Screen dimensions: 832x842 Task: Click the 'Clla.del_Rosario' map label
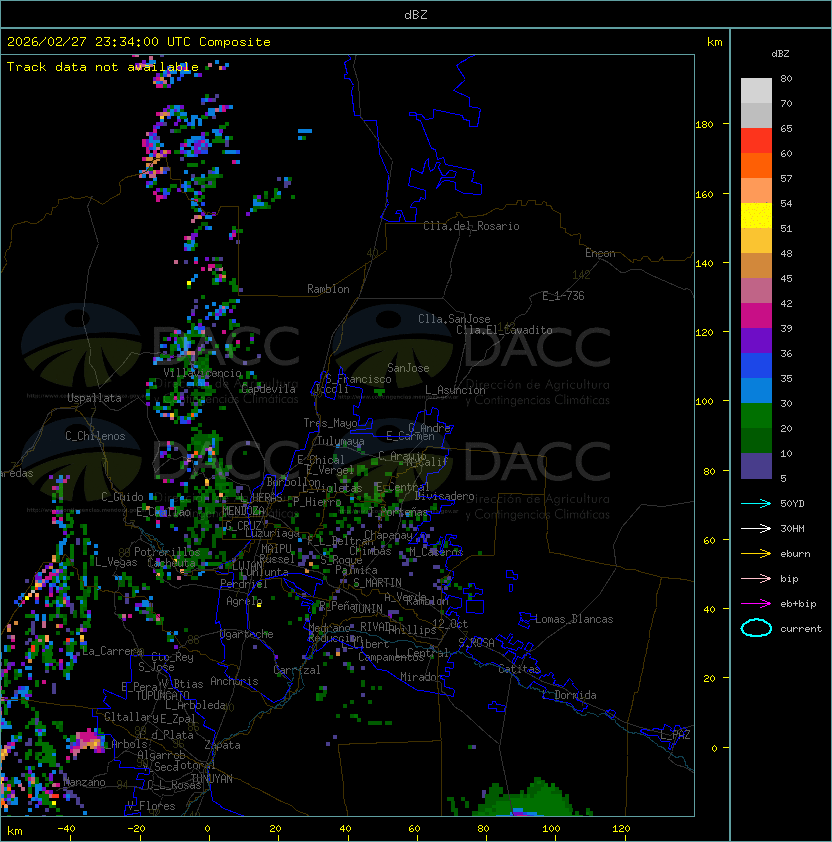point(471,226)
